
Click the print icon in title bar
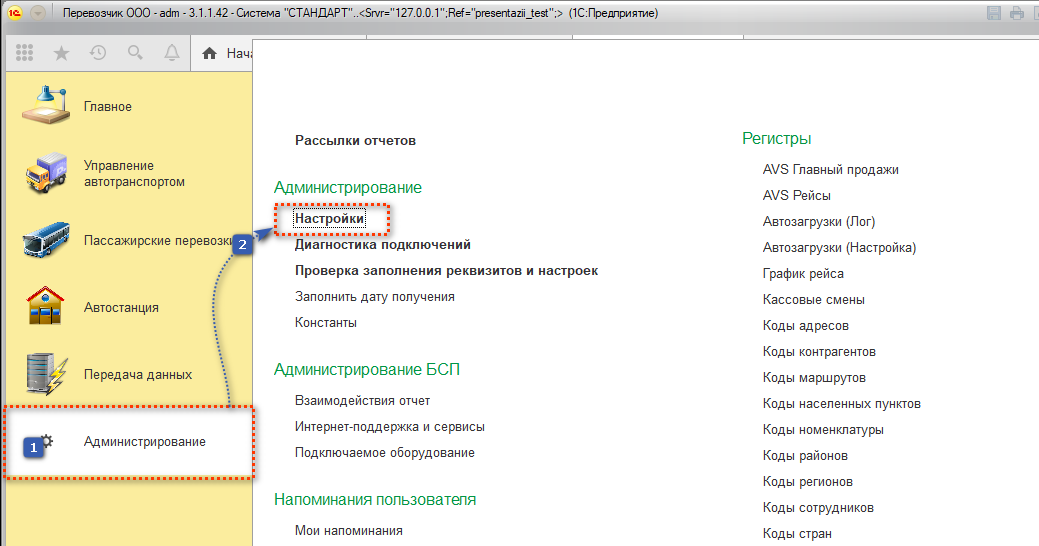[x=1015, y=13]
